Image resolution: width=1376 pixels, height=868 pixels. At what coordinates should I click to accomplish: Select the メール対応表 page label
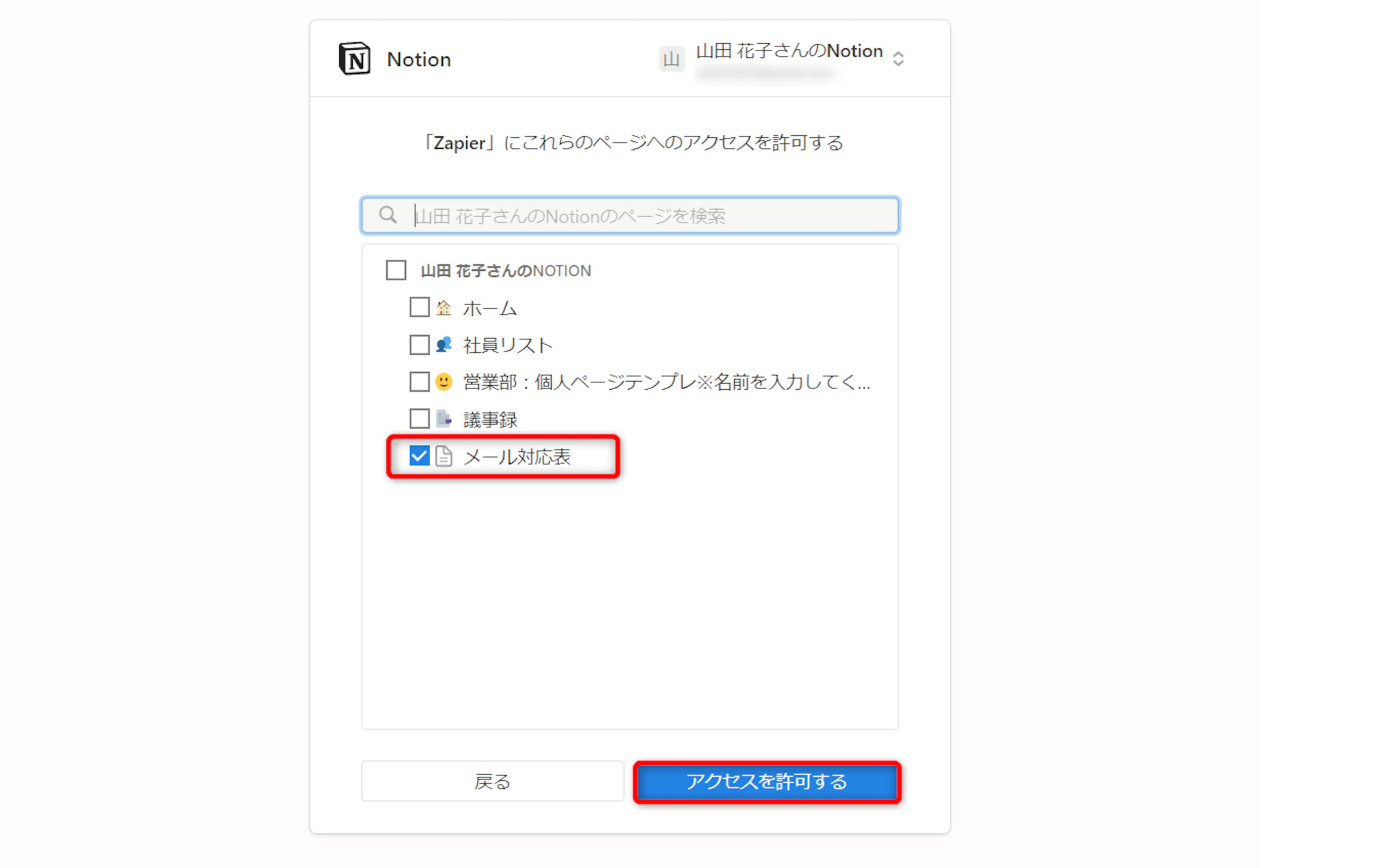(517, 457)
